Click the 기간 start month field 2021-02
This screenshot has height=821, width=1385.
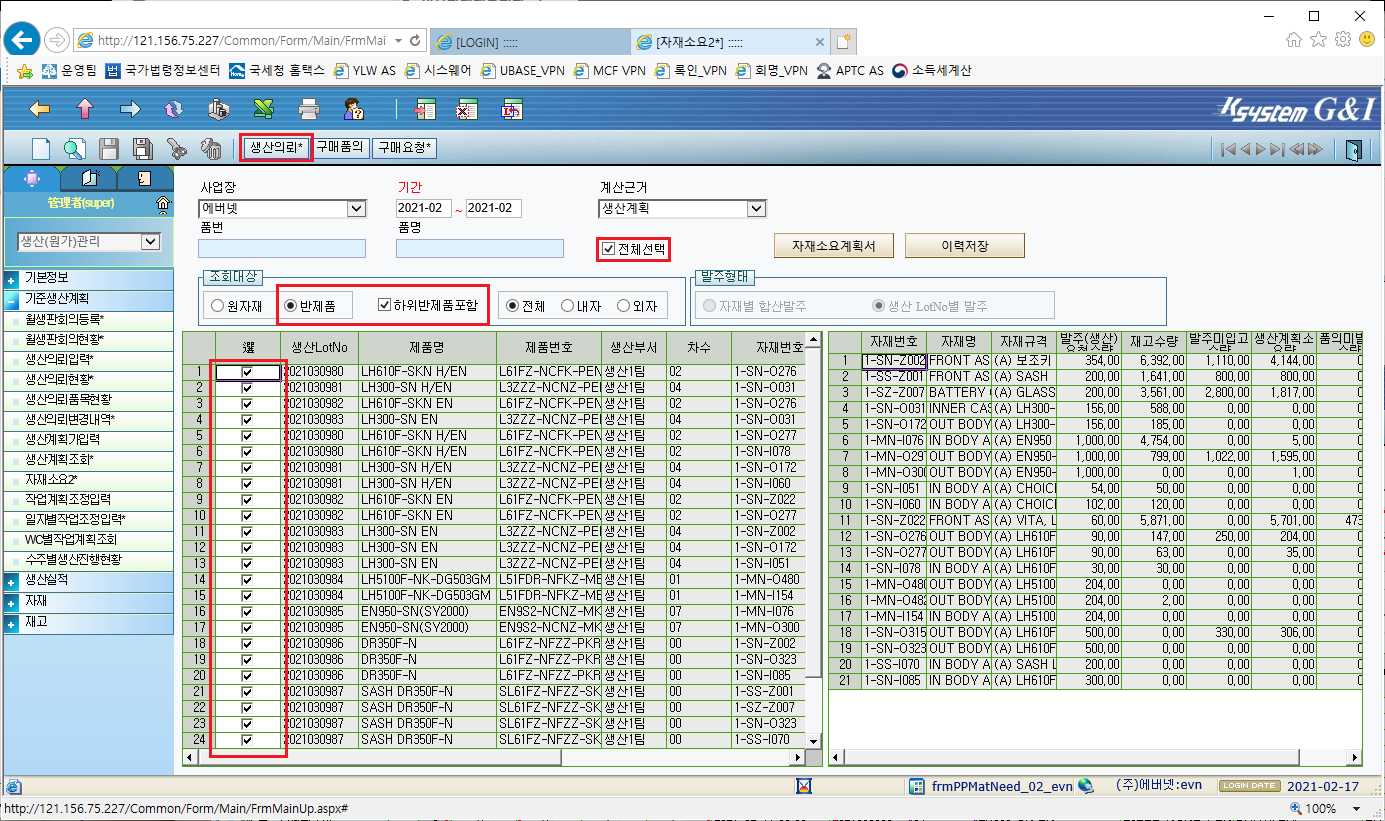click(x=424, y=209)
